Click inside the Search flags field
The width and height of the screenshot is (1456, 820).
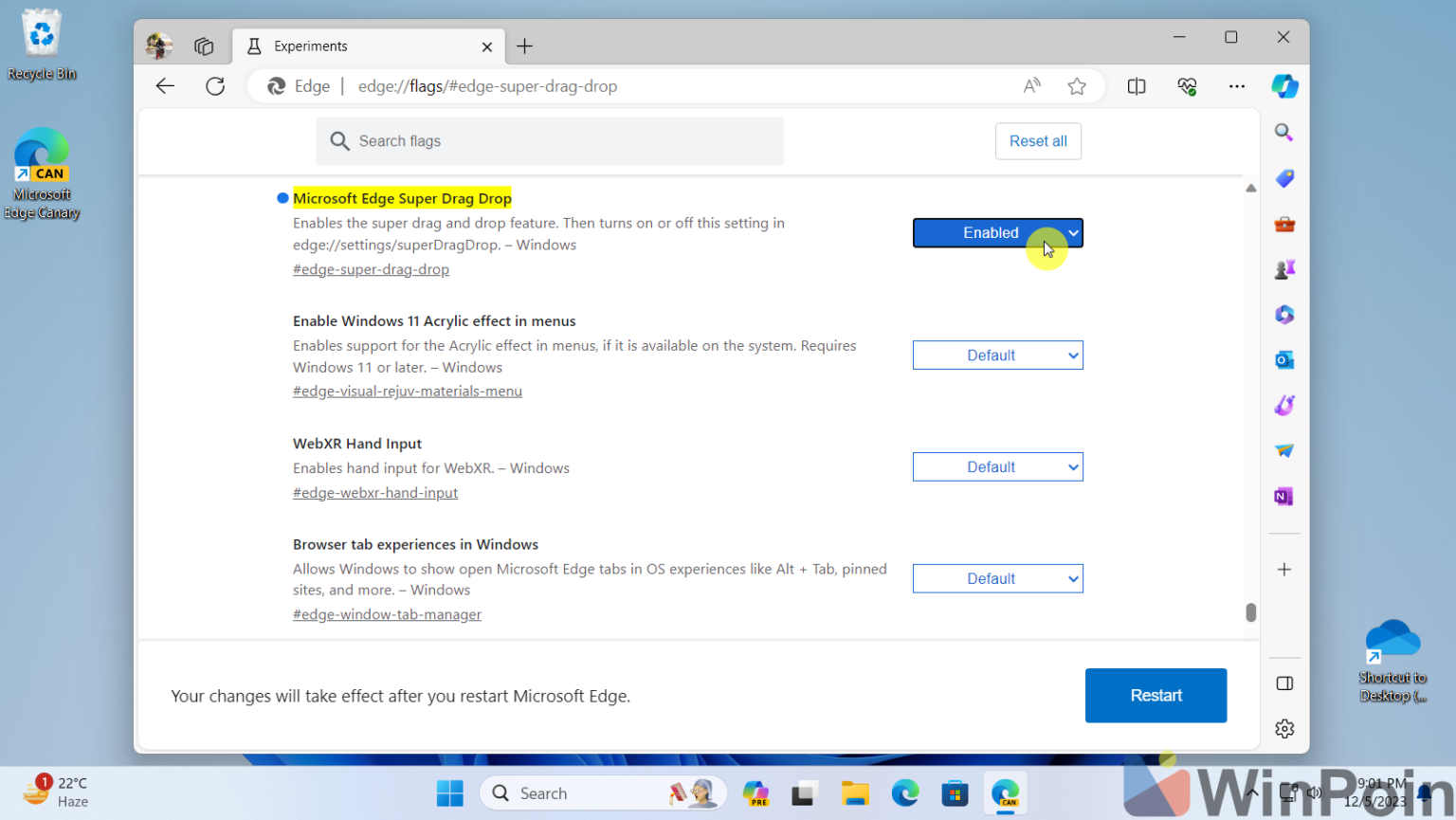click(x=550, y=140)
